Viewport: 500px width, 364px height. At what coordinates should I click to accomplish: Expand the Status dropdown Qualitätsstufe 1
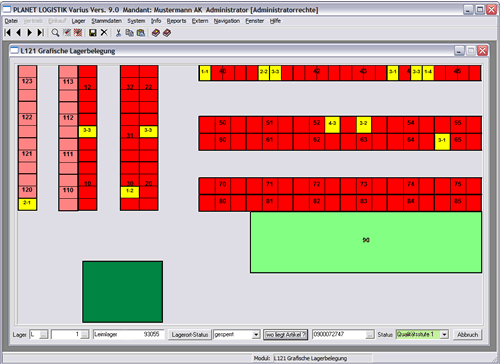click(444, 334)
